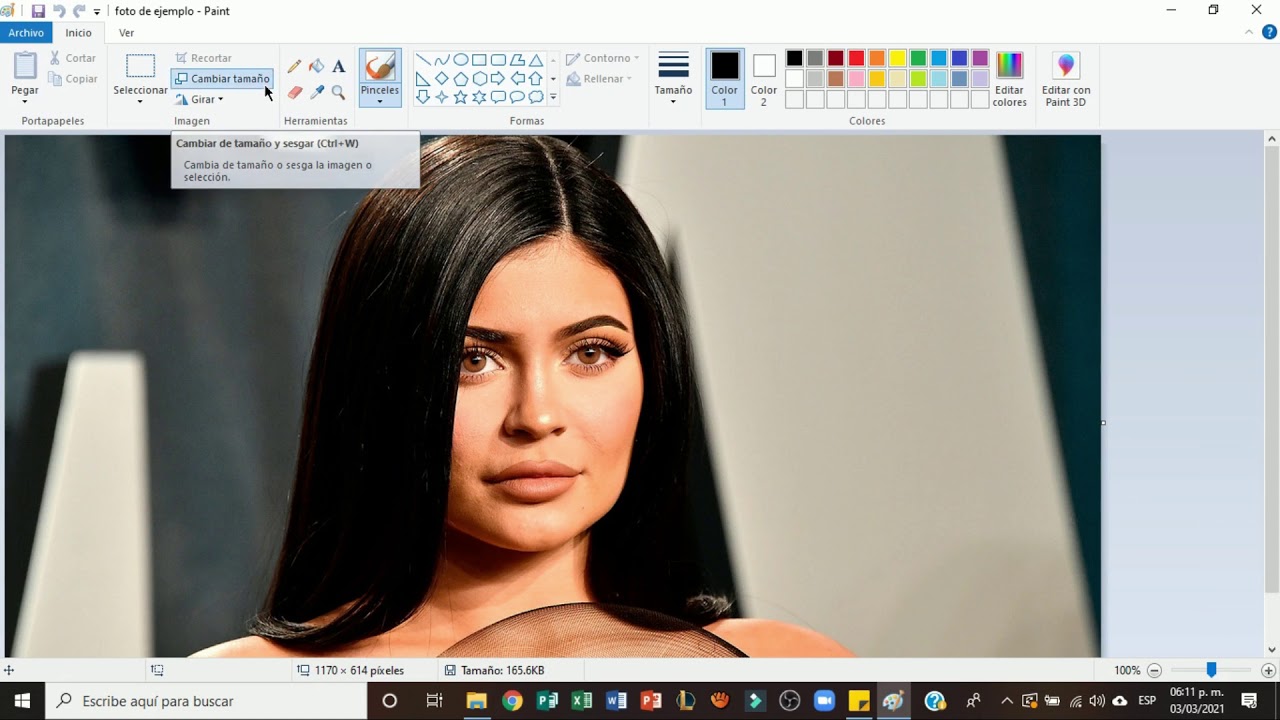Expand the Girar rotate menu
This screenshot has height=720, width=1280.
pos(199,99)
